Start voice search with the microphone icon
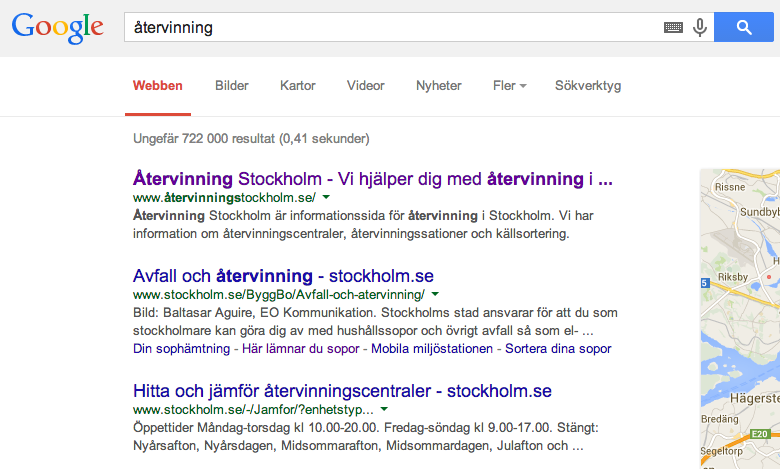The width and height of the screenshot is (780, 469). [699, 27]
